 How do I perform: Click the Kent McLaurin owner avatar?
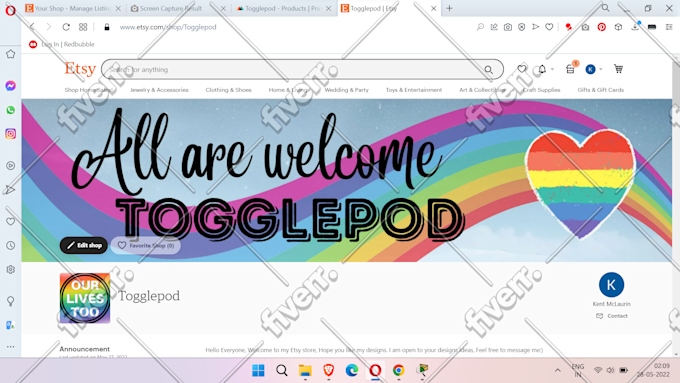(x=611, y=285)
